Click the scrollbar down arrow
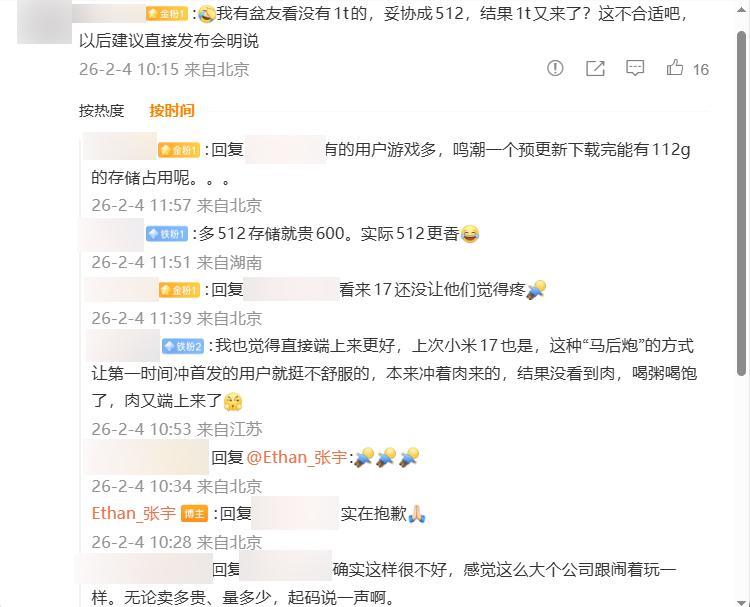The width and height of the screenshot is (750, 607). [x=741, y=601]
